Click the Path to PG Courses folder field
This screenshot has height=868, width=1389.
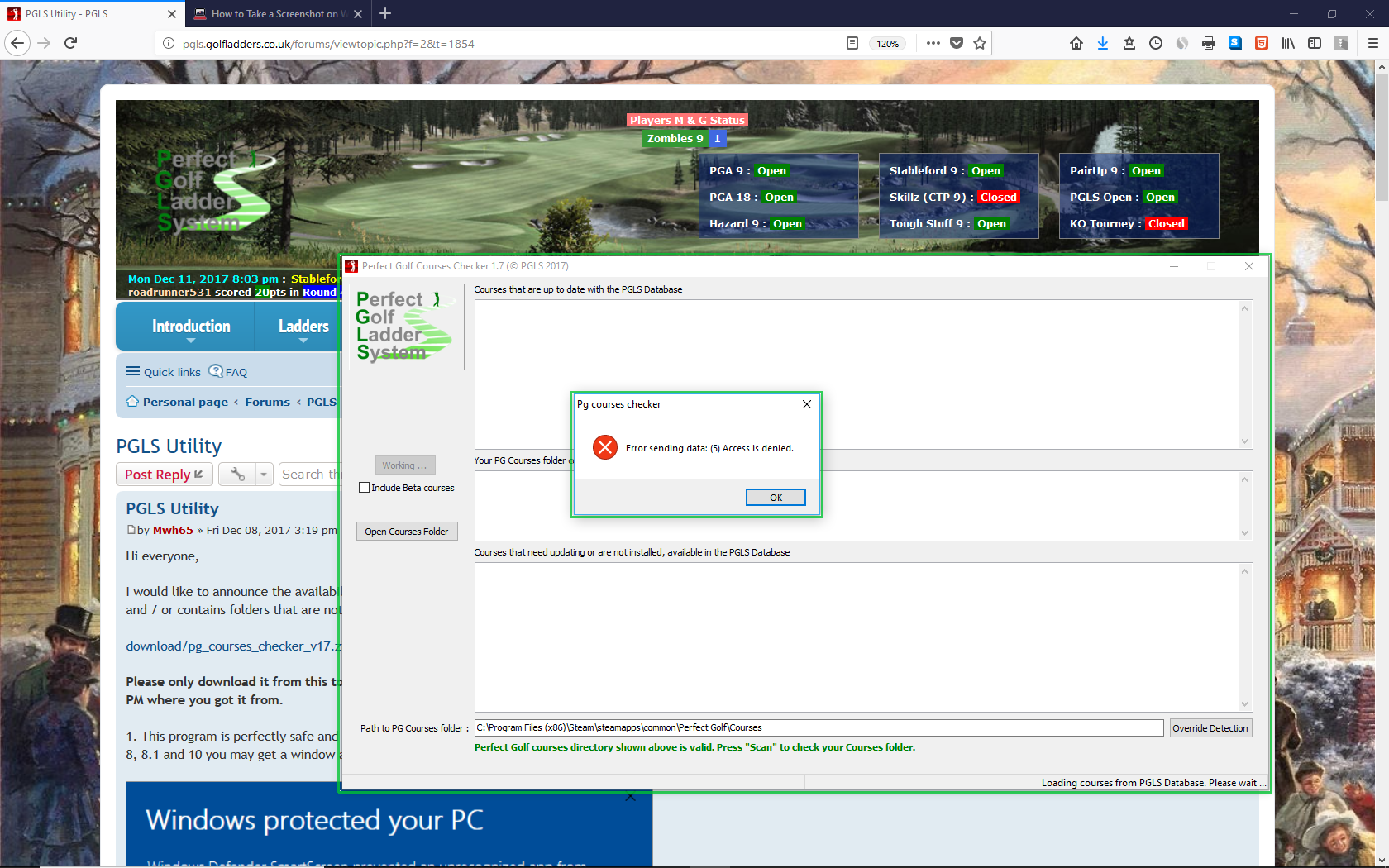pyautogui.click(x=819, y=728)
